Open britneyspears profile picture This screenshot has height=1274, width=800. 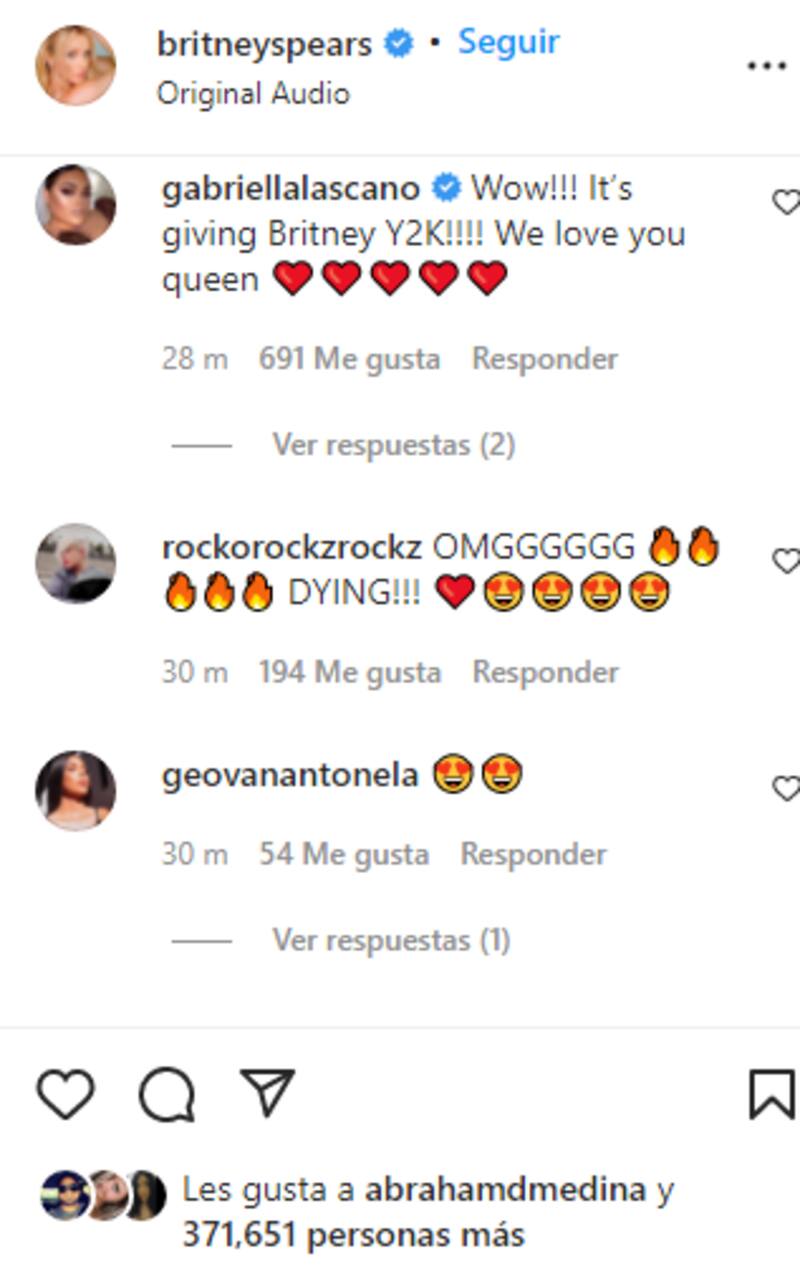(x=76, y=66)
